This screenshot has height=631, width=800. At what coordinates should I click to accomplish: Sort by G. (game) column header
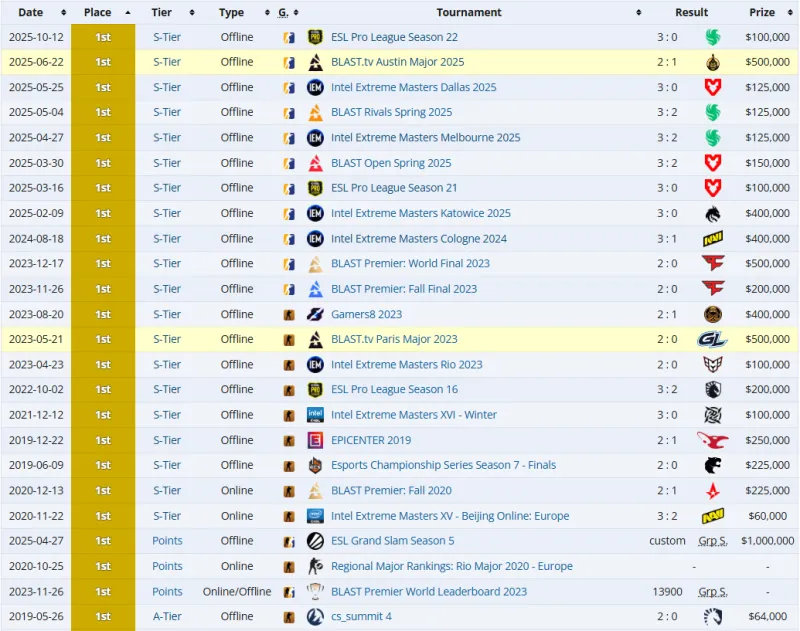pyautogui.click(x=288, y=12)
